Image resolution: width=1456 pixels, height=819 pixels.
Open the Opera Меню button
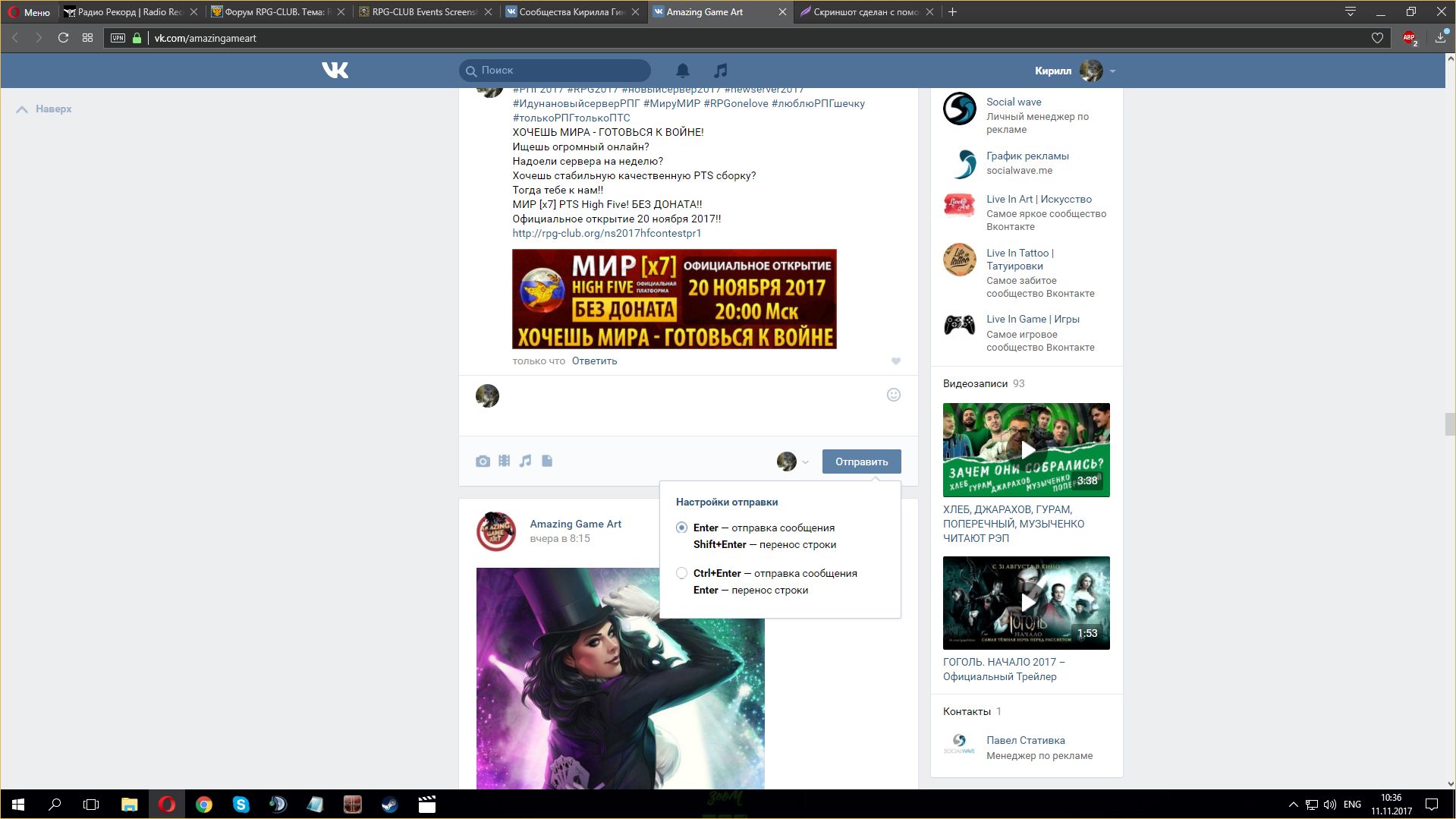click(30, 12)
